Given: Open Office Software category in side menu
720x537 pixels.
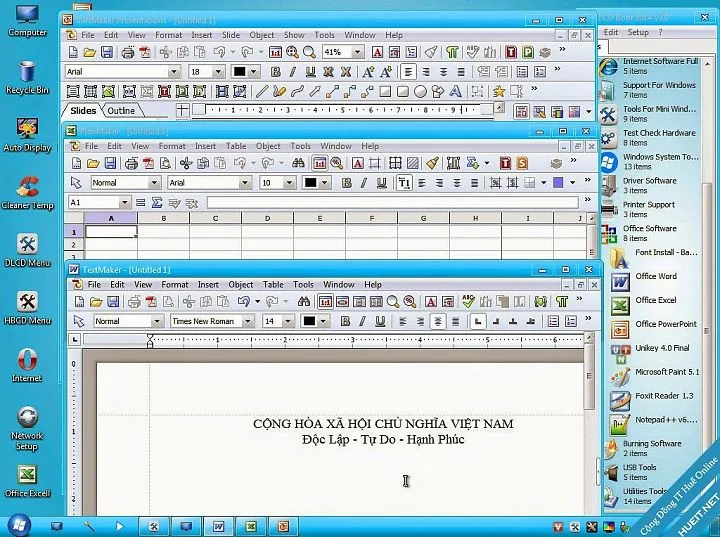Looking at the screenshot, I should (649, 233).
